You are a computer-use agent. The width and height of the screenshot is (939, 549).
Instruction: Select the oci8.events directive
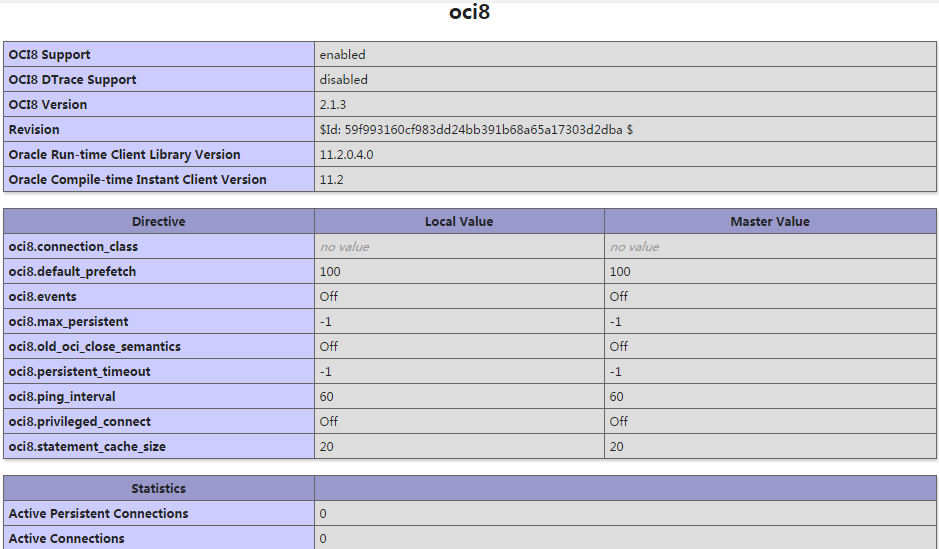coord(43,297)
